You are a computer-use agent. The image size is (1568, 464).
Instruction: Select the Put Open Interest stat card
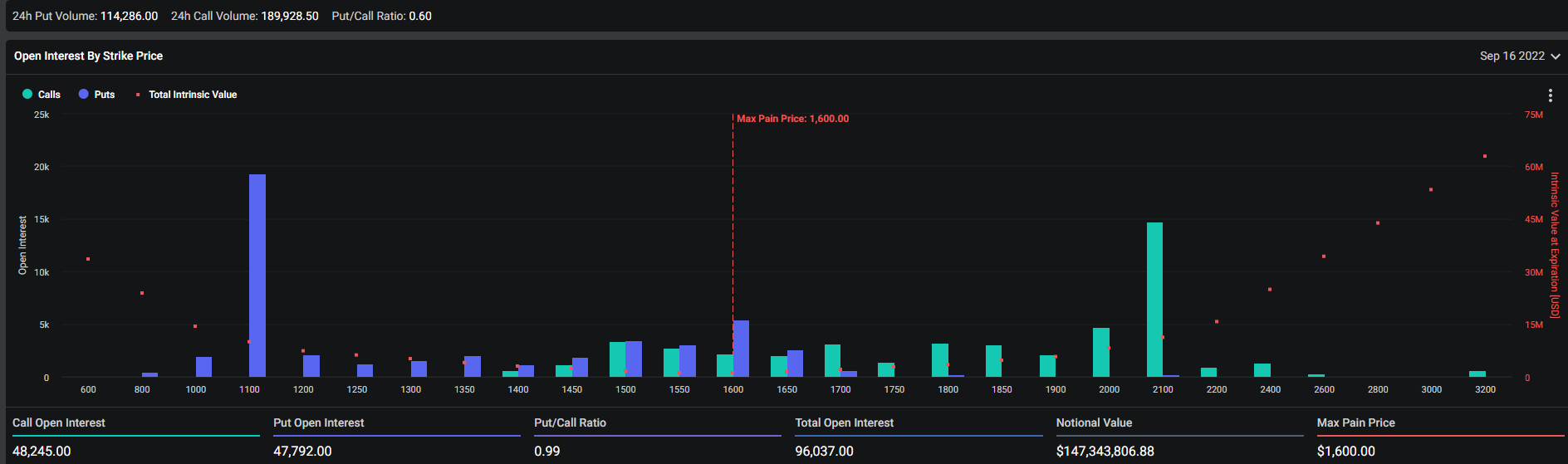coord(396,437)
